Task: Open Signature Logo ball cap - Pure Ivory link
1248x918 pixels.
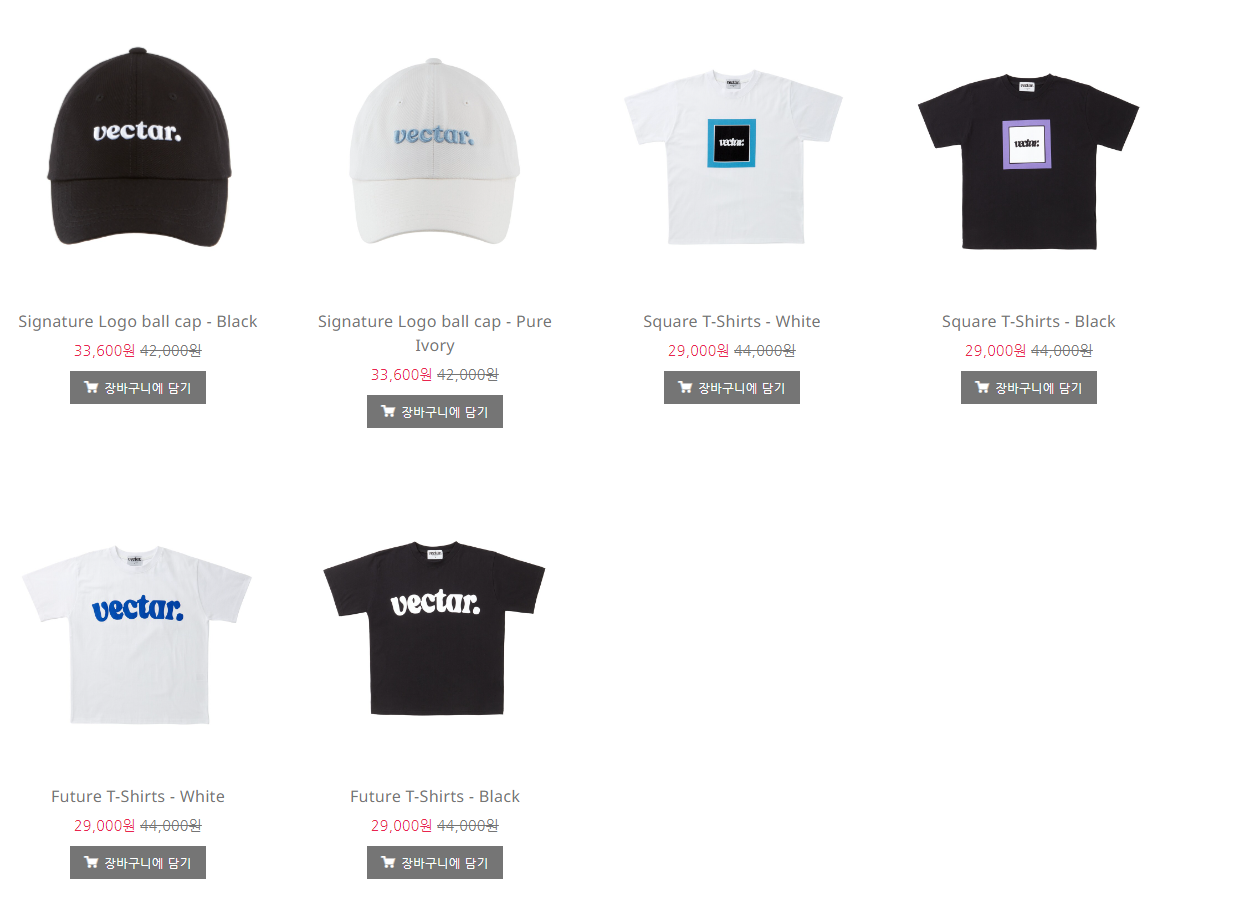Action: pos(435,333)
